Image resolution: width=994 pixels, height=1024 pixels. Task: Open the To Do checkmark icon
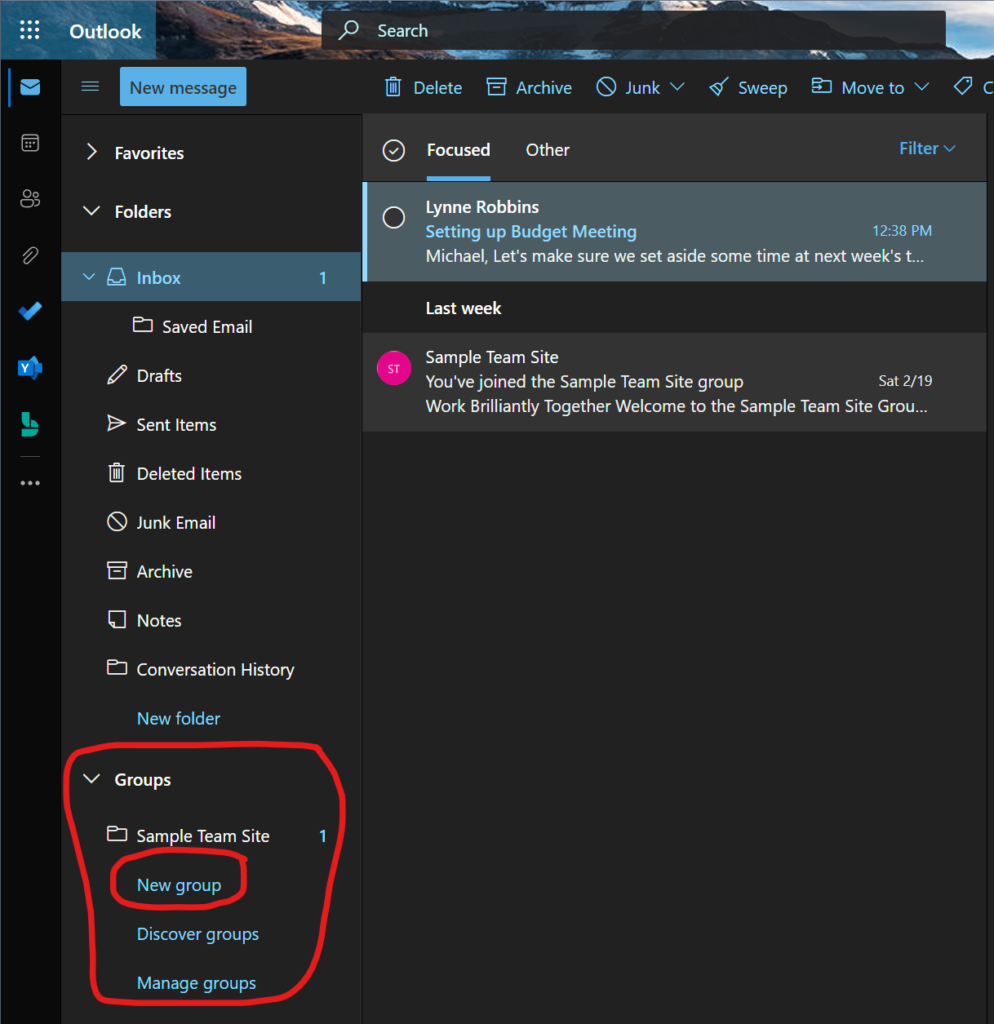[30, 311]
